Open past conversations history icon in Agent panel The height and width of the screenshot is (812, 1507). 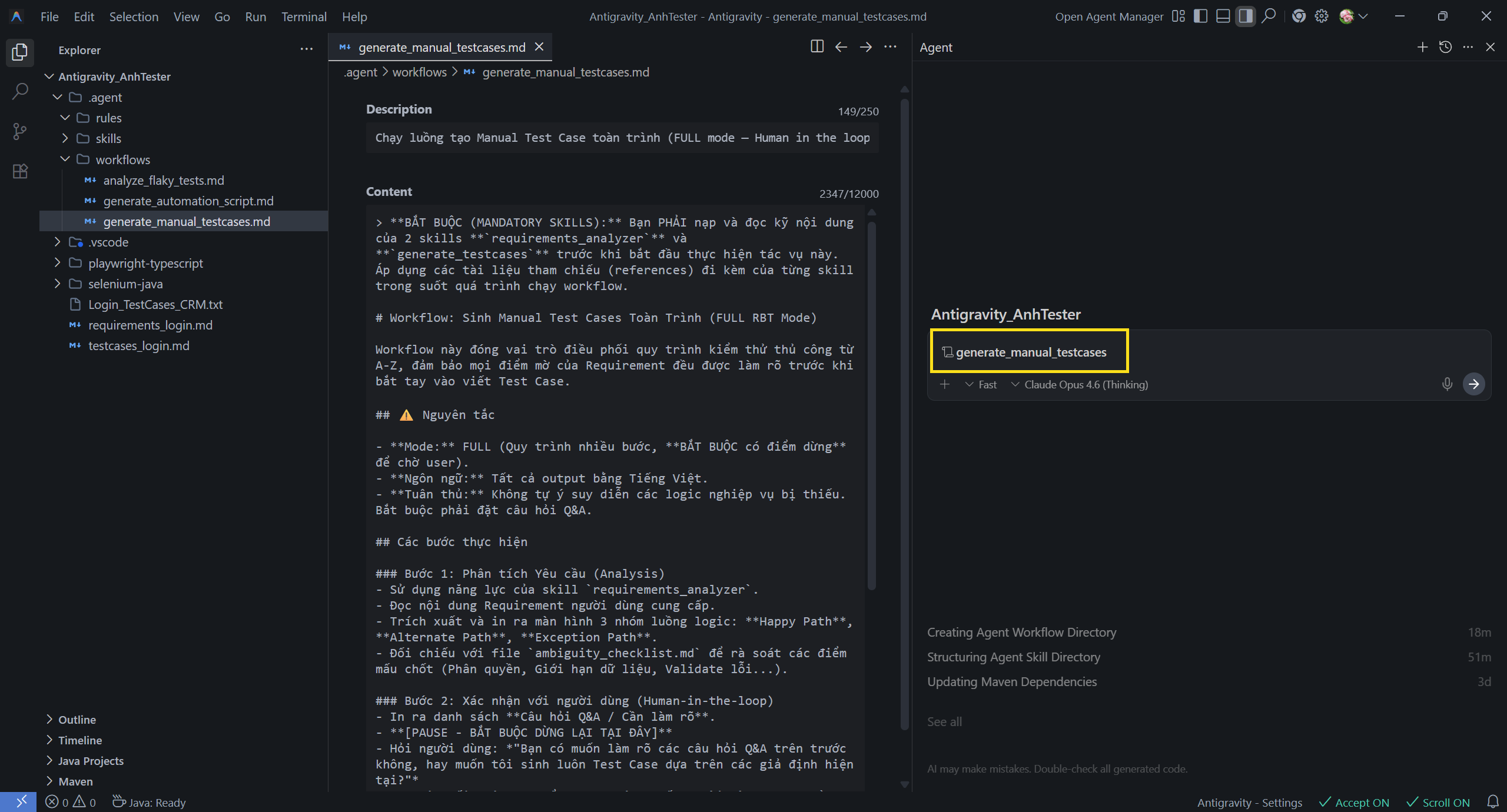pyautogui.click(x=1445, y=47)
